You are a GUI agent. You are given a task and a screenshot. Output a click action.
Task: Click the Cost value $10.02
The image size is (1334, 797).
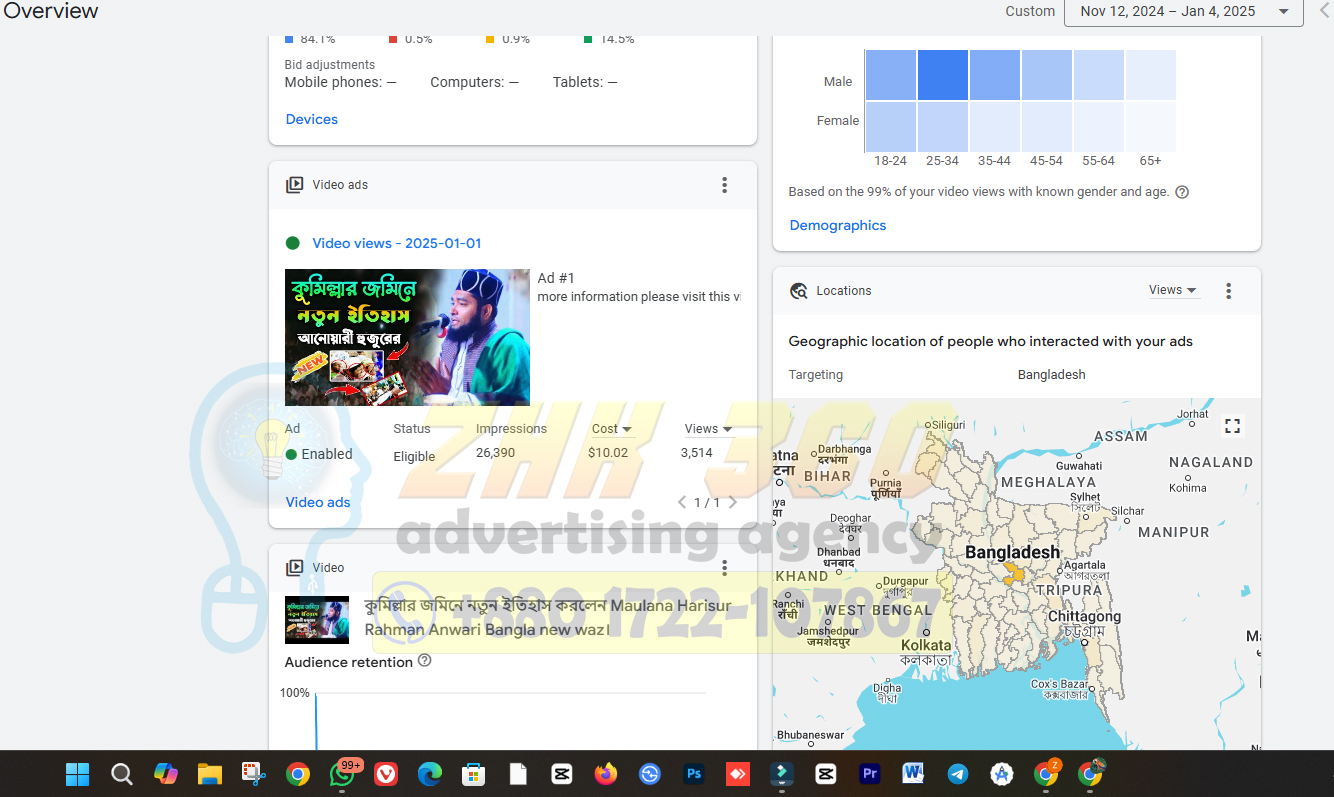coord(608,453)
